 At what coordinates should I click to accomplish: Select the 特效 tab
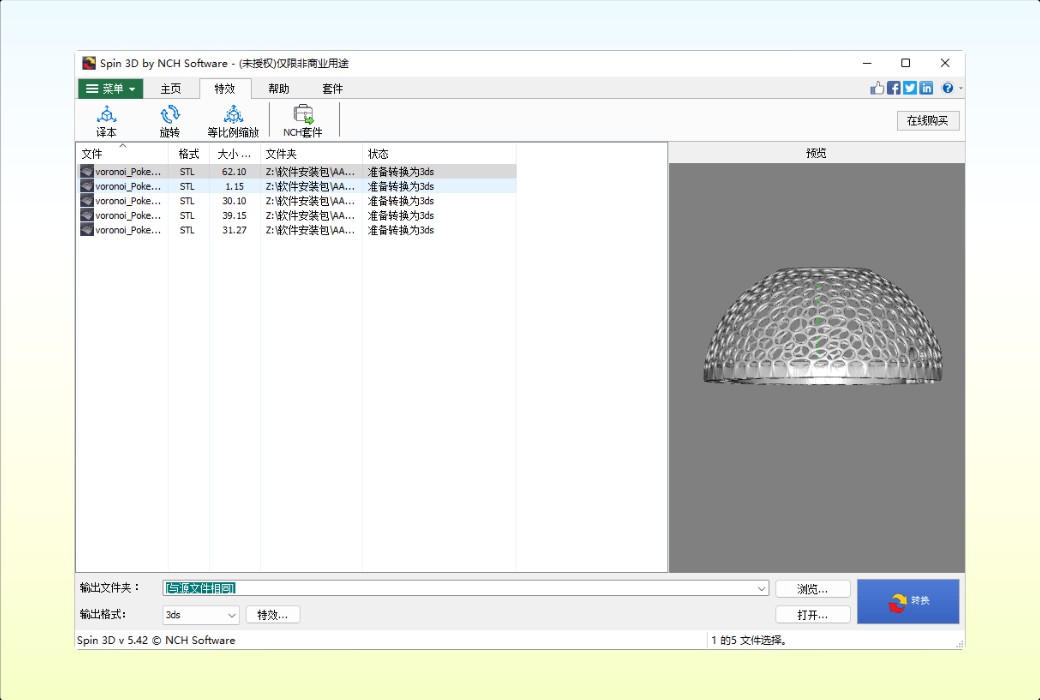point(225,88)
